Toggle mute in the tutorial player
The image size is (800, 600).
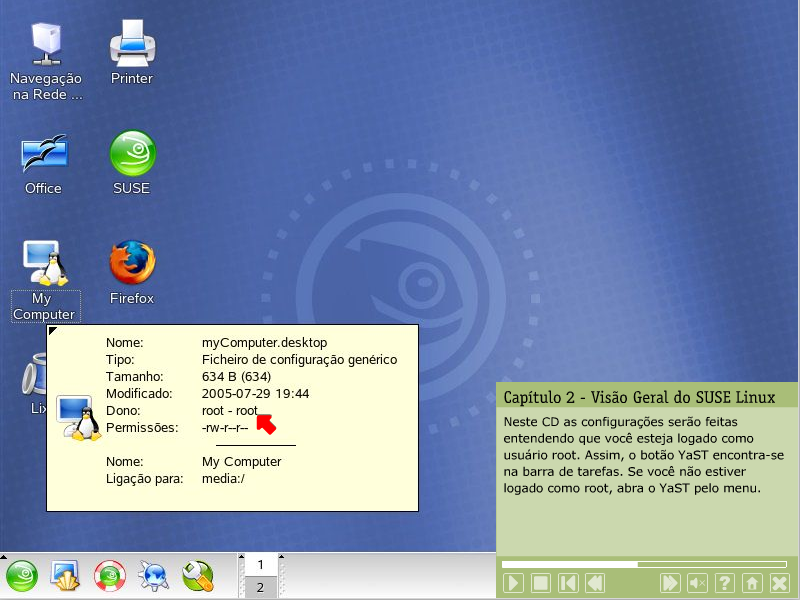pyautogui.click(x=698, y=583)
